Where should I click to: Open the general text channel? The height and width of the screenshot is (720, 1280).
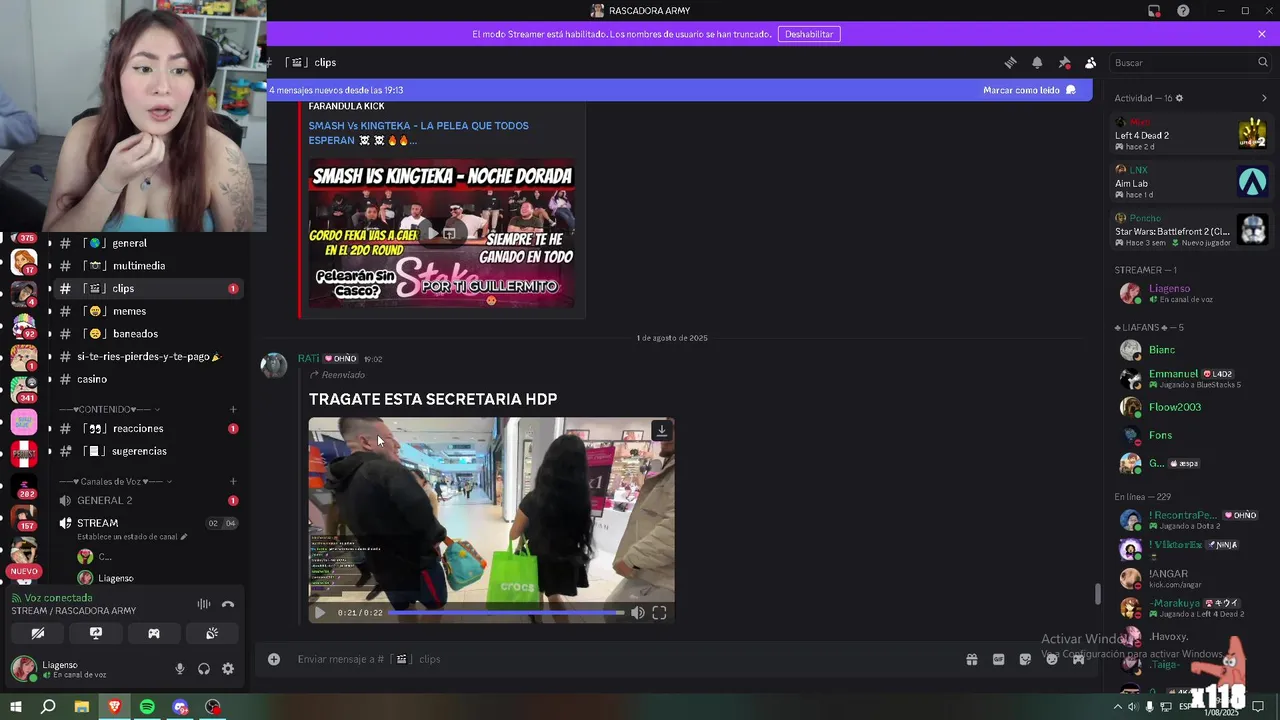pyautogui.click(x=147, y=243)
